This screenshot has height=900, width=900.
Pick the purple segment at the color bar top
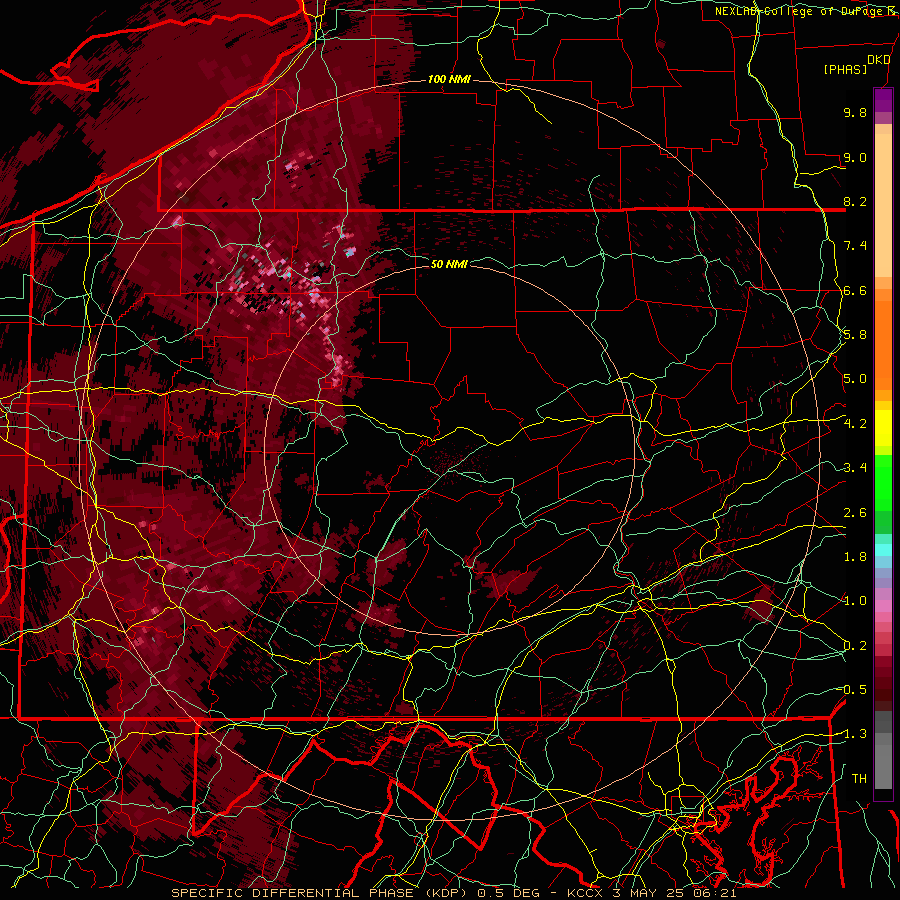click(883, 100)
